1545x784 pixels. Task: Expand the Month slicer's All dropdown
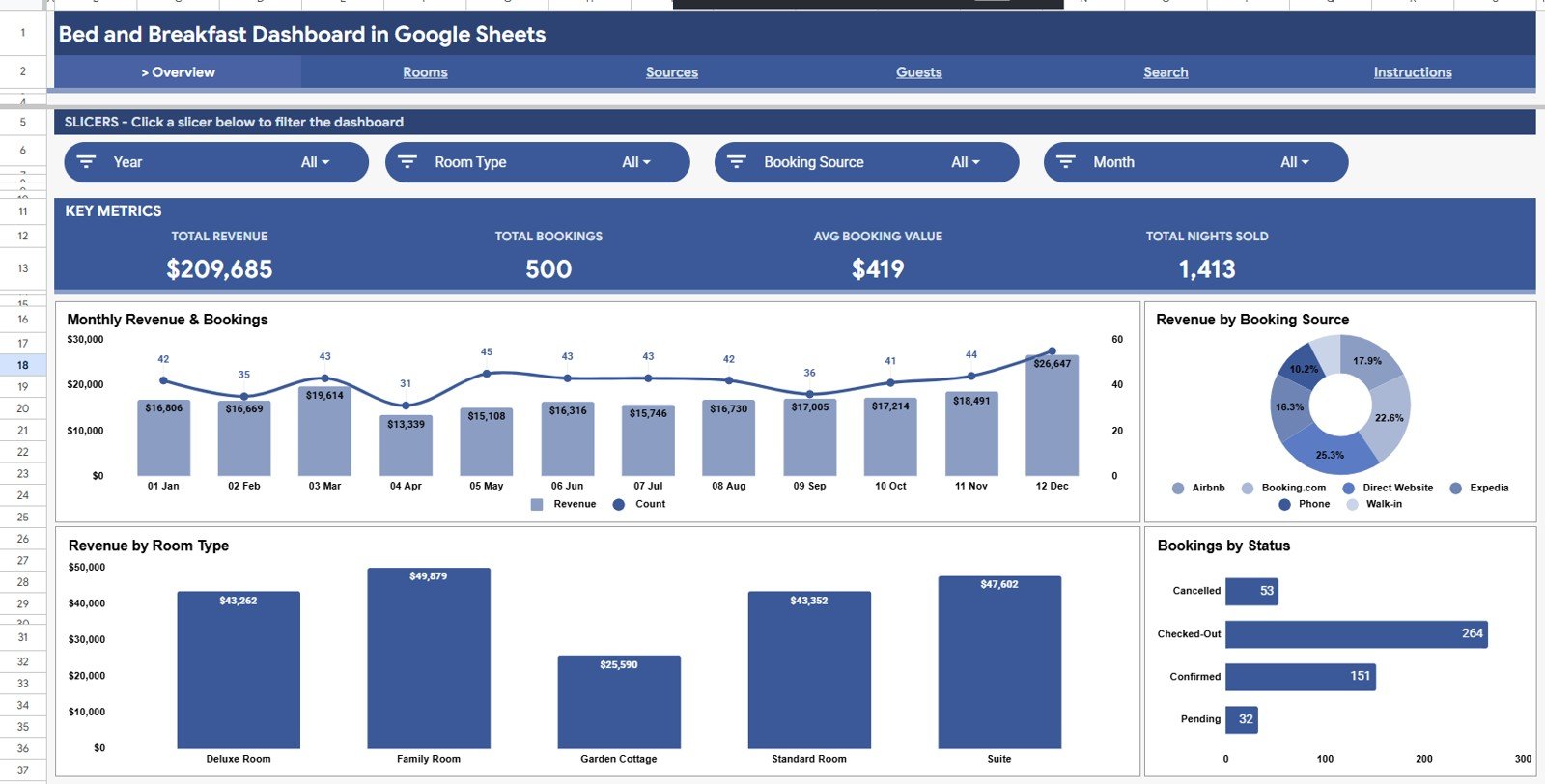[1295, 162]
